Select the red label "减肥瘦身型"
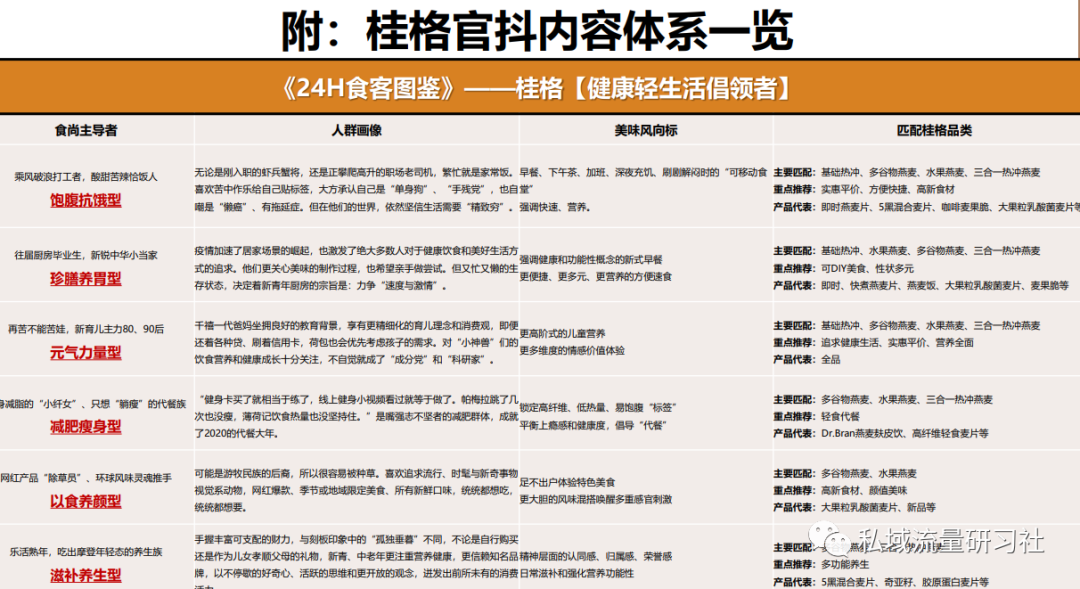Viewport: 1080px width, 589px height. 85,427
